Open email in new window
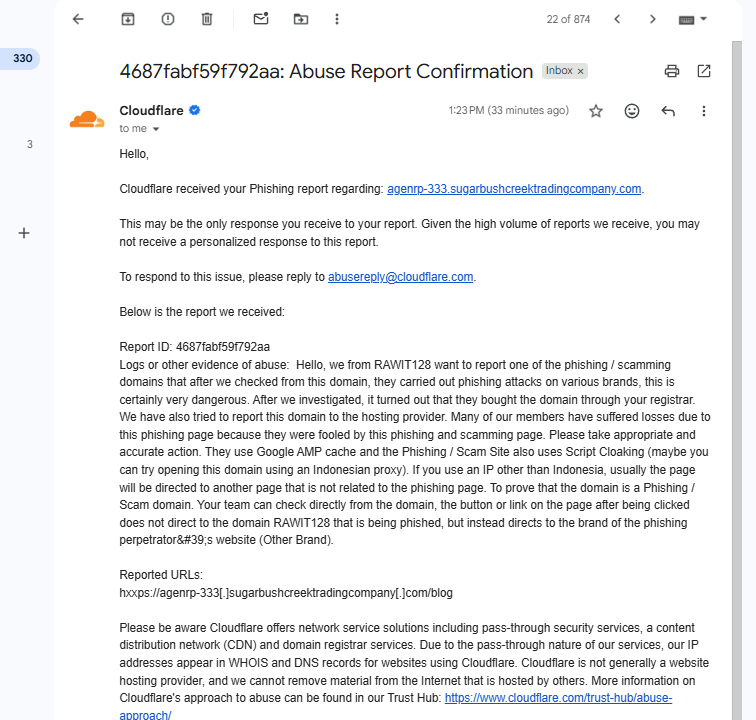 coord(704,71)
